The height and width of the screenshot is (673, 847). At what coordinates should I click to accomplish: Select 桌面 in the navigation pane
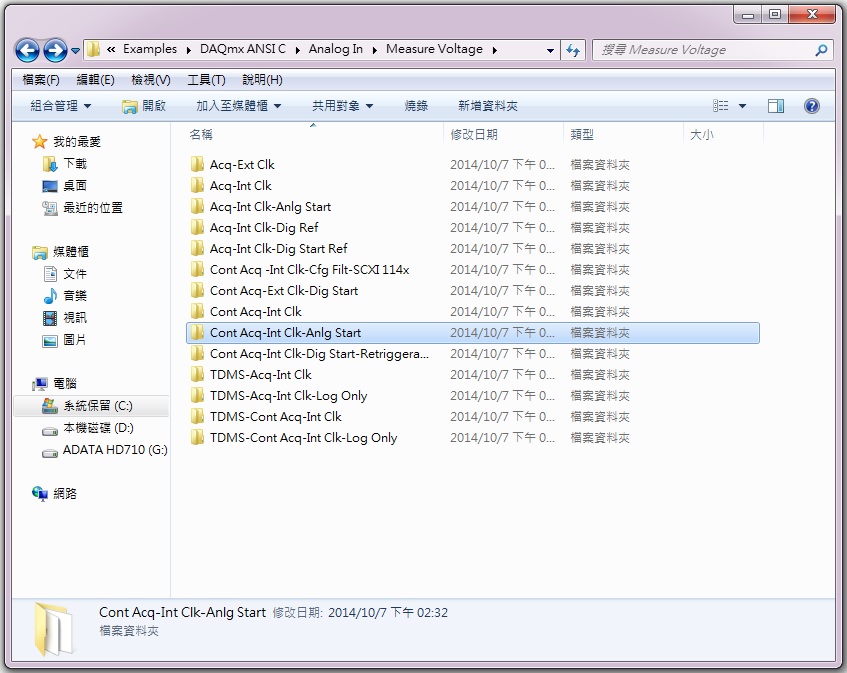(75, 185)
